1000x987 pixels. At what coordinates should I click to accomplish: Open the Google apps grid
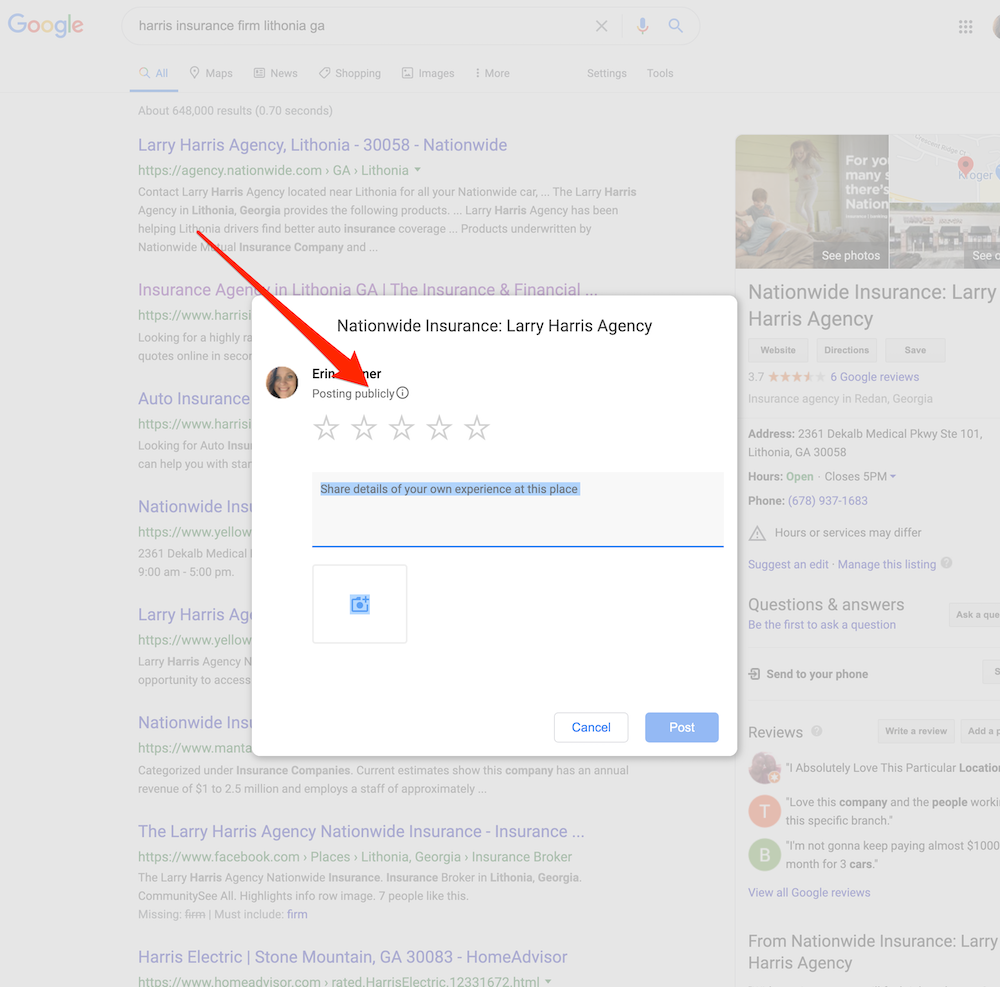tap(965, 27)
